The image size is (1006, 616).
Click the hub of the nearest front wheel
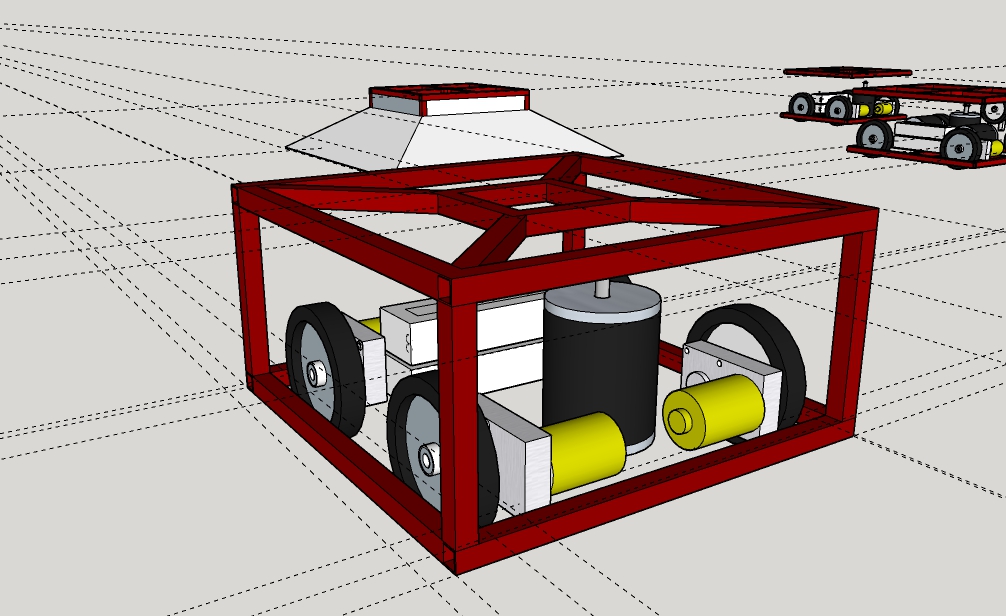point(428,460)
